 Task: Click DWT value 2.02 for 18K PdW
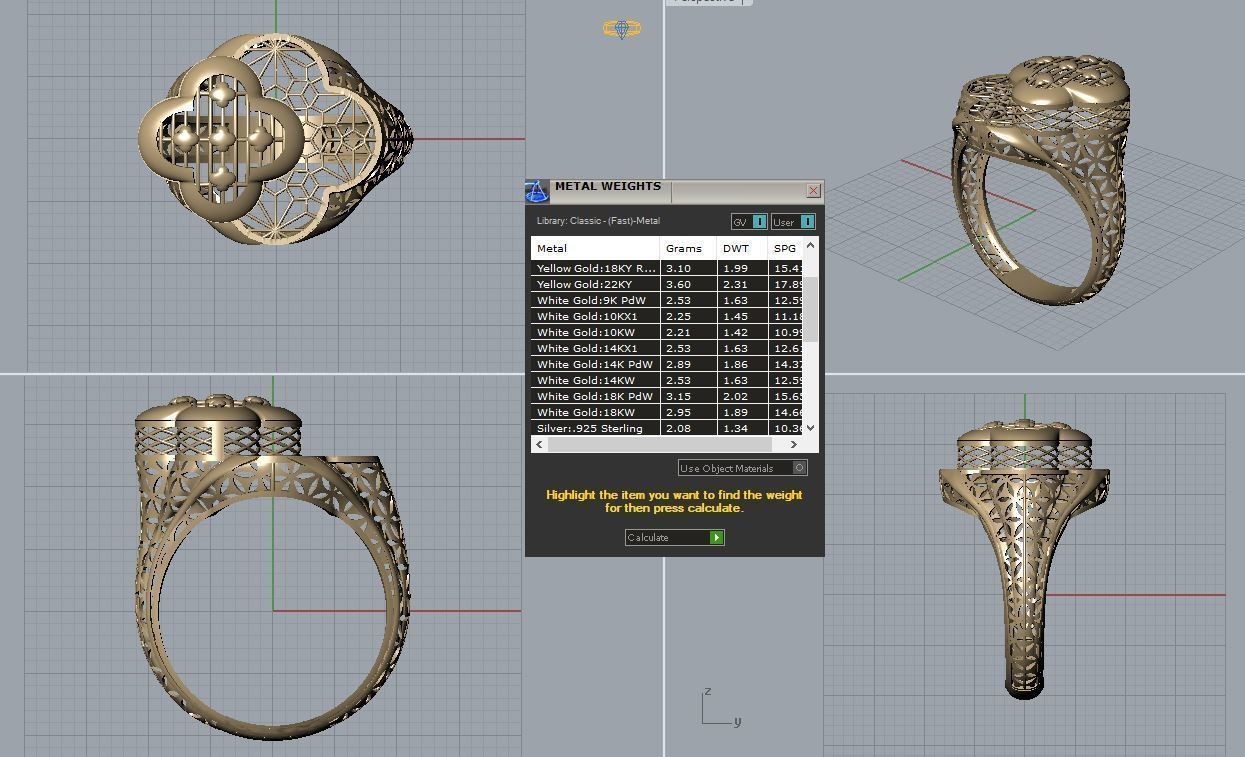pyautogui.click(x=735, y=396)
